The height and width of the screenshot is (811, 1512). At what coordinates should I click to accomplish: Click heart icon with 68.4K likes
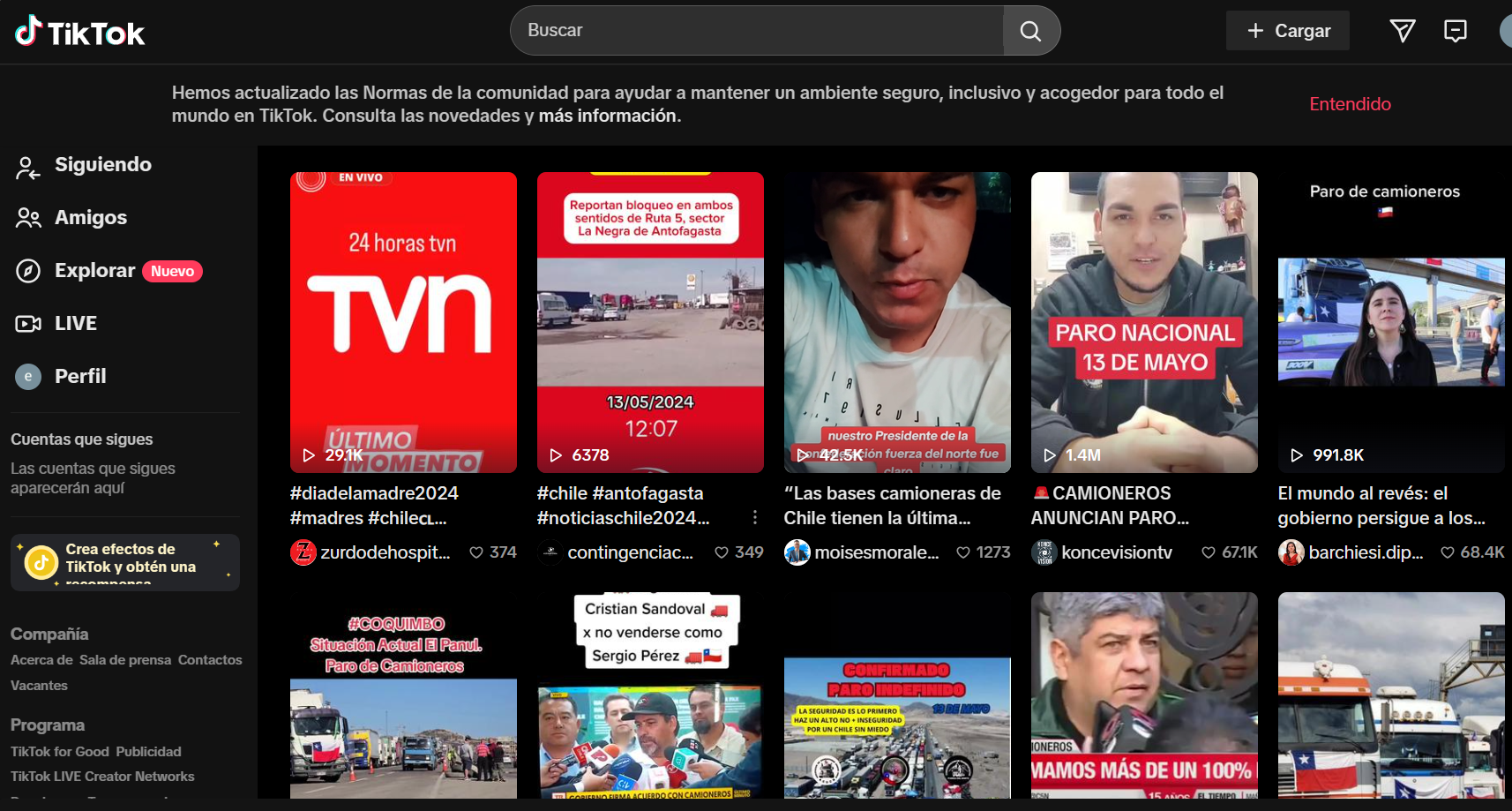[x=1448, y=552]
